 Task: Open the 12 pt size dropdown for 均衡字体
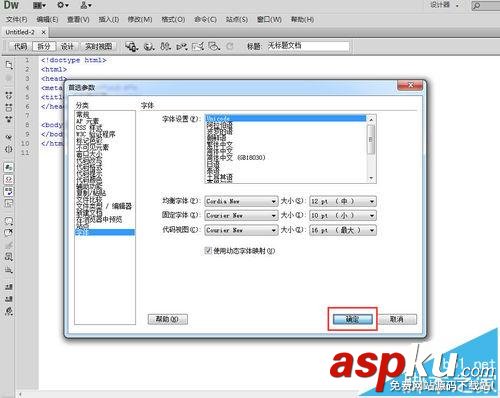pyautogui.click(x=343, y=201)
